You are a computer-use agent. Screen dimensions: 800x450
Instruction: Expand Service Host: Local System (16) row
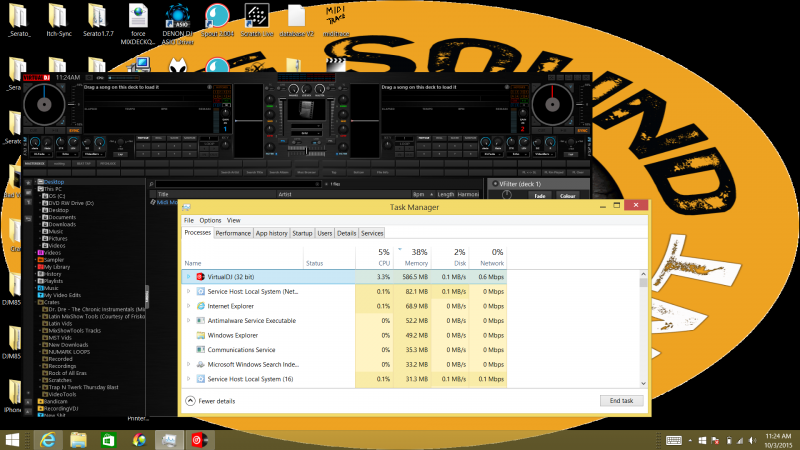point(188,379)
